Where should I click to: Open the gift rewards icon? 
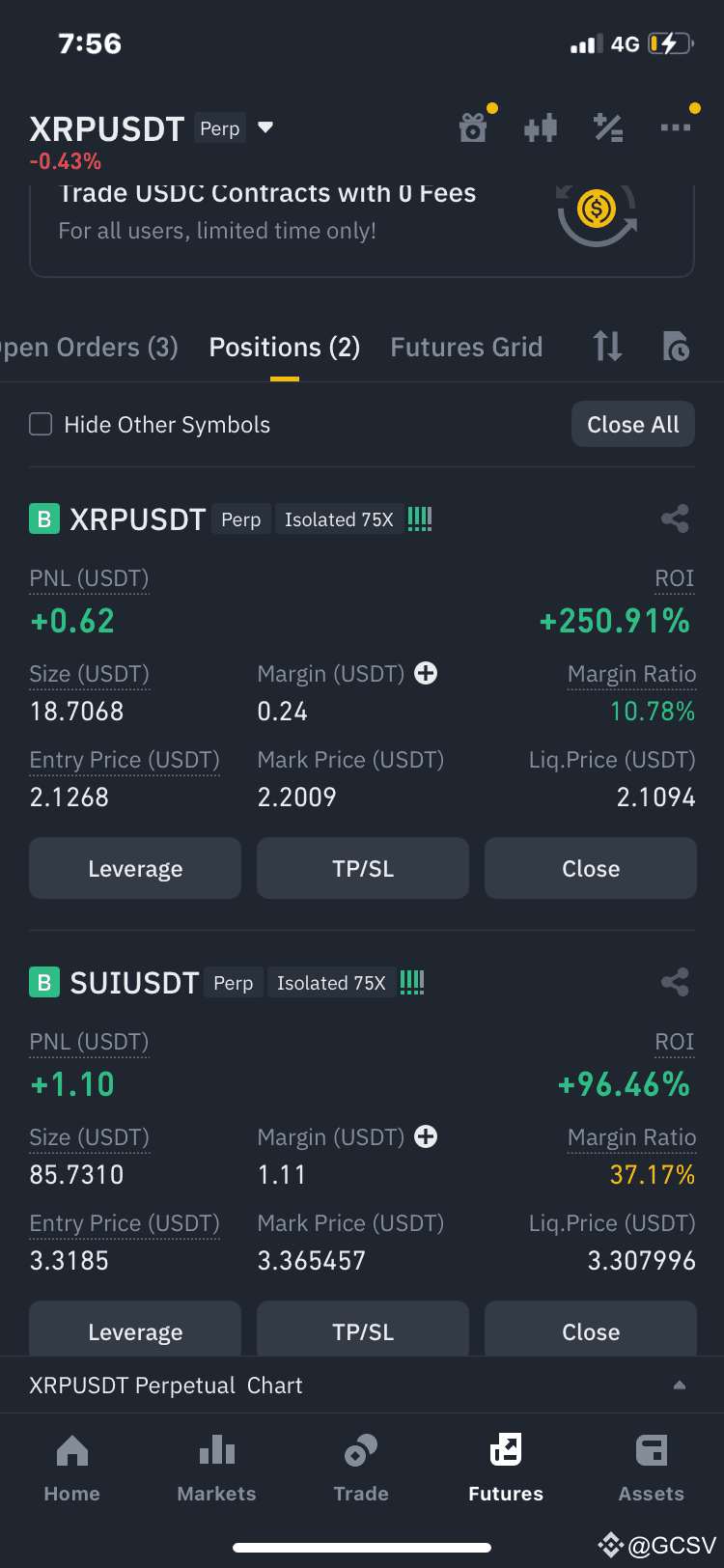click(473, 127)
